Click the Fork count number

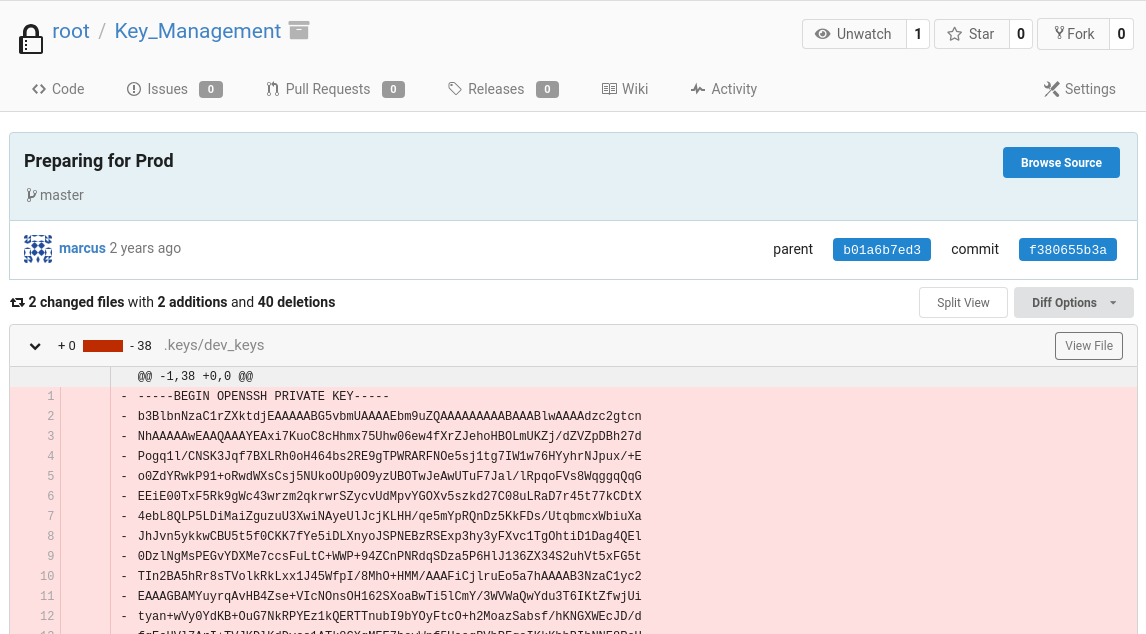1121,34
